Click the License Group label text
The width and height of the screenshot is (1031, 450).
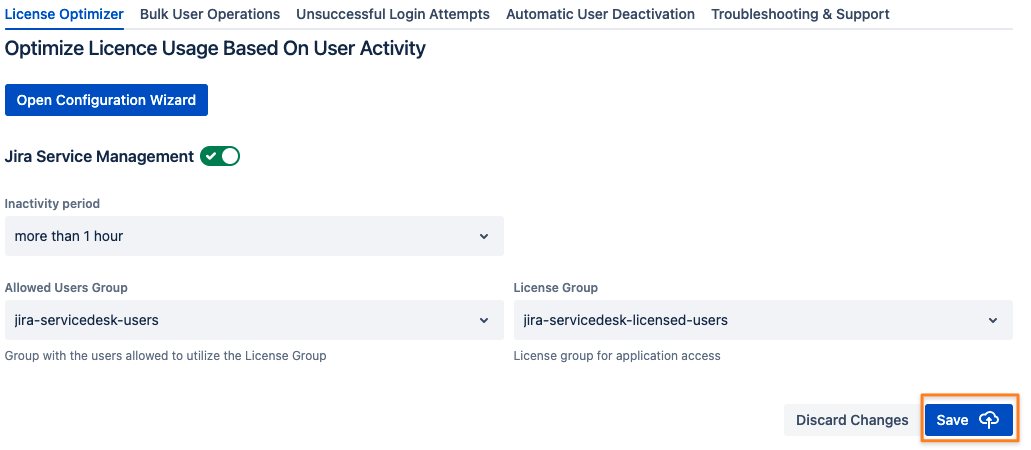coord(556,288)
